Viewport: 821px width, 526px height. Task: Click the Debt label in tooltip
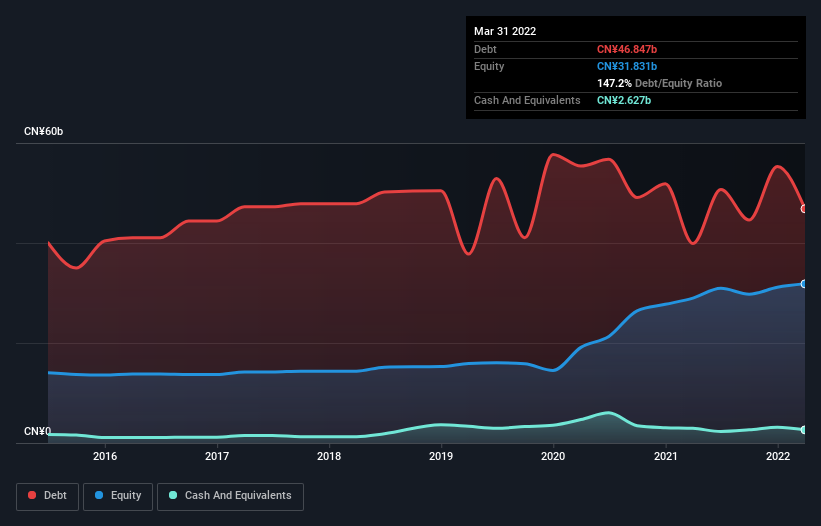[485, 49]
